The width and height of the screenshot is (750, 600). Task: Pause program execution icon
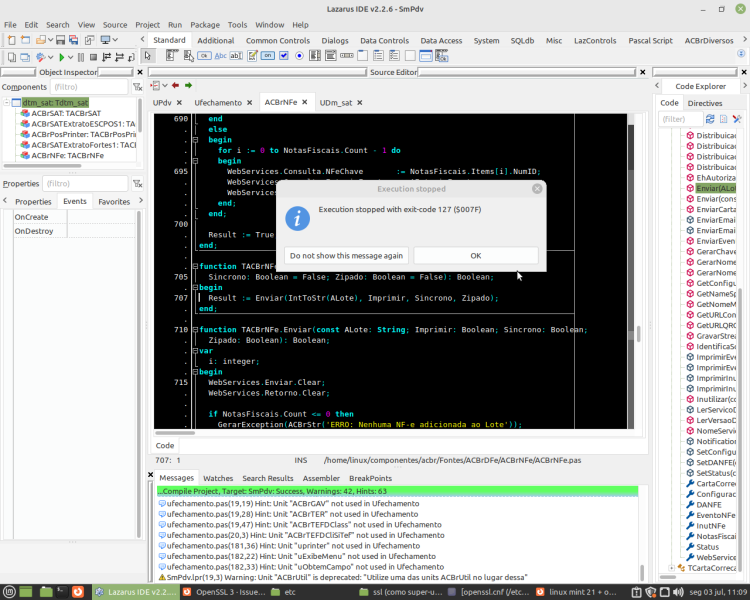tap(81, 57)
